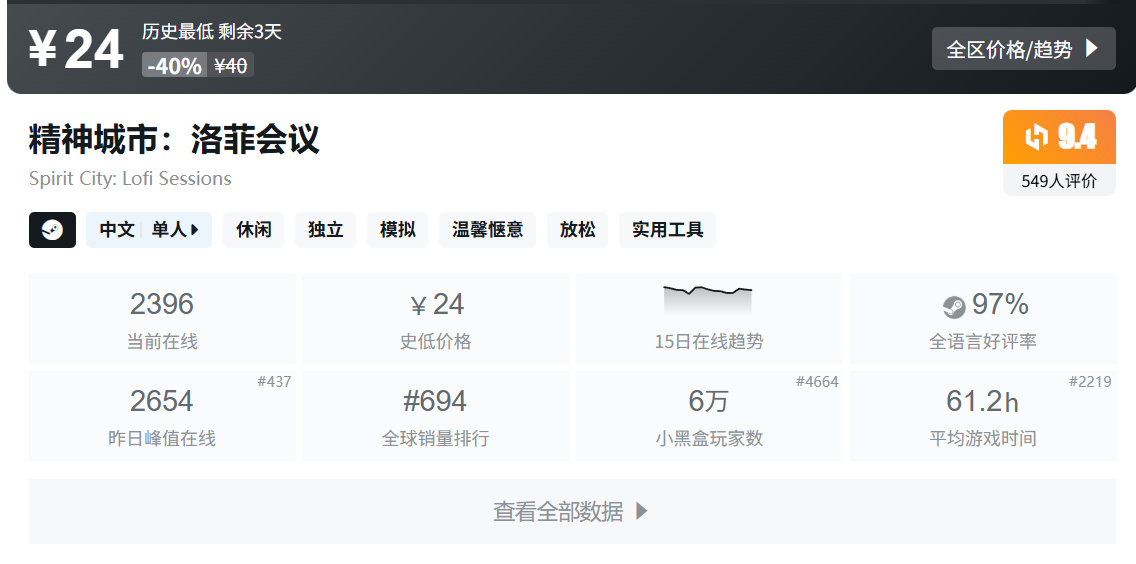This screenshot has width=1136, height=564.
Task: Click the Steam icon next to 97%
Action: click(954, 307)
